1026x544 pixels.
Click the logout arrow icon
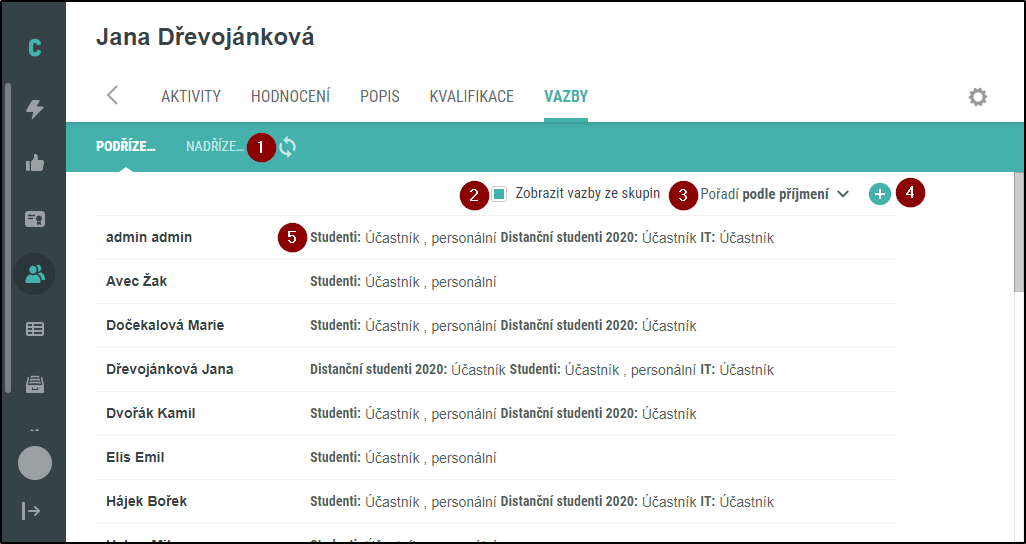coord(31,511)
